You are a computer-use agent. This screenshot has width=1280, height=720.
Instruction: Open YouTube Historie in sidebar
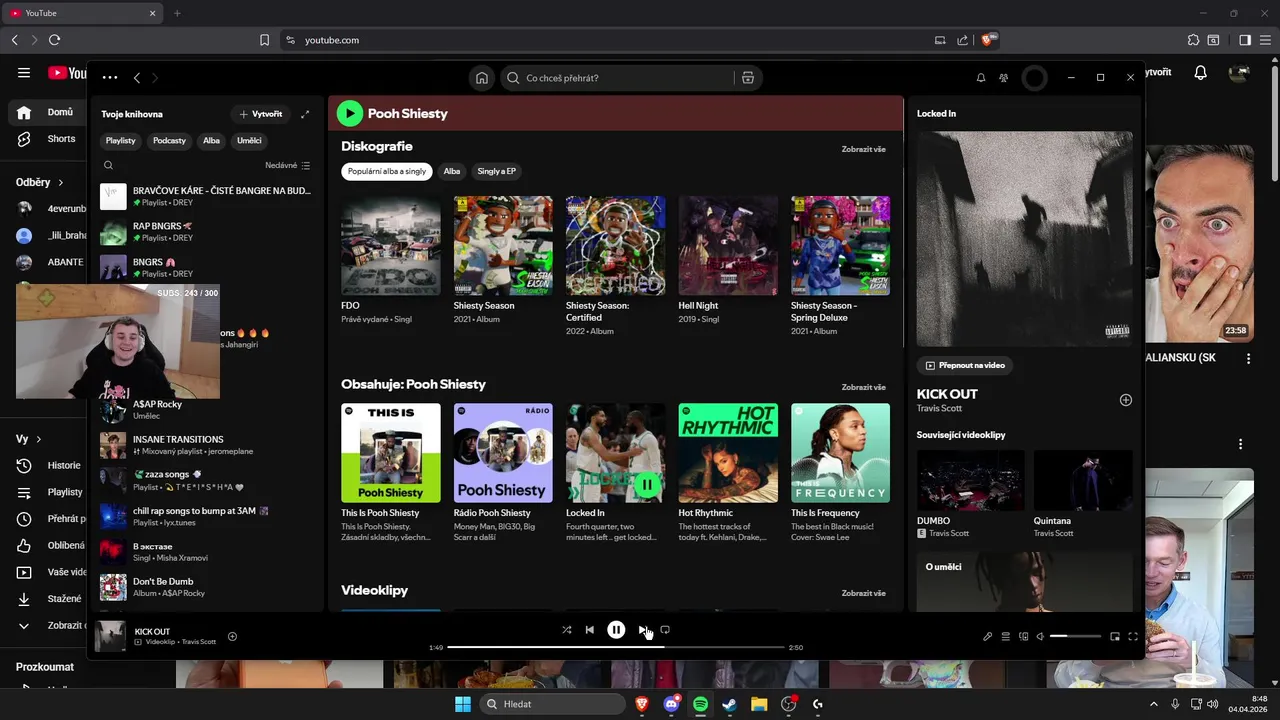50,465
